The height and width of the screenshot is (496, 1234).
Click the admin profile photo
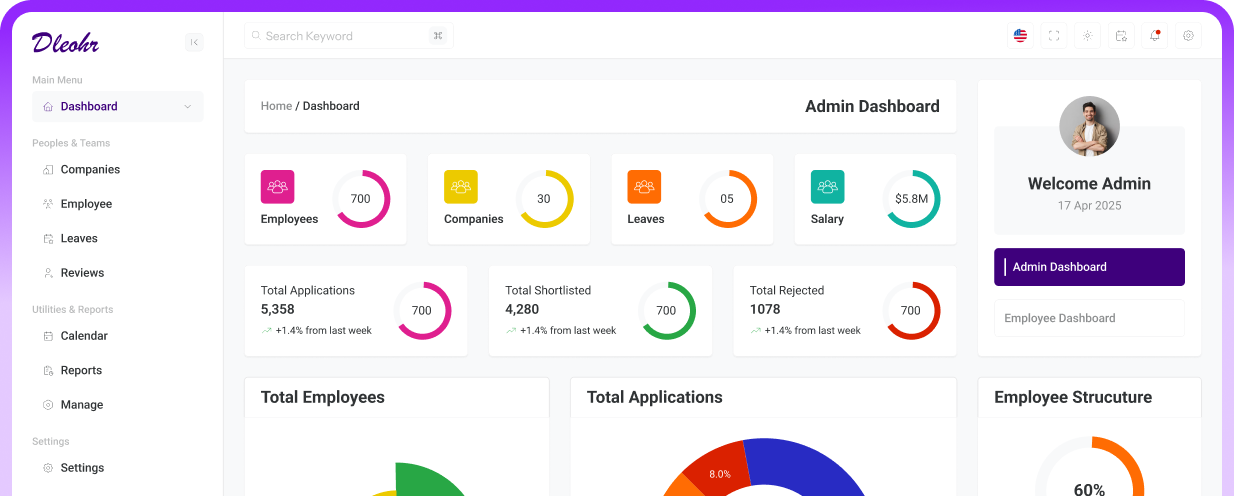pos(1089,126)
